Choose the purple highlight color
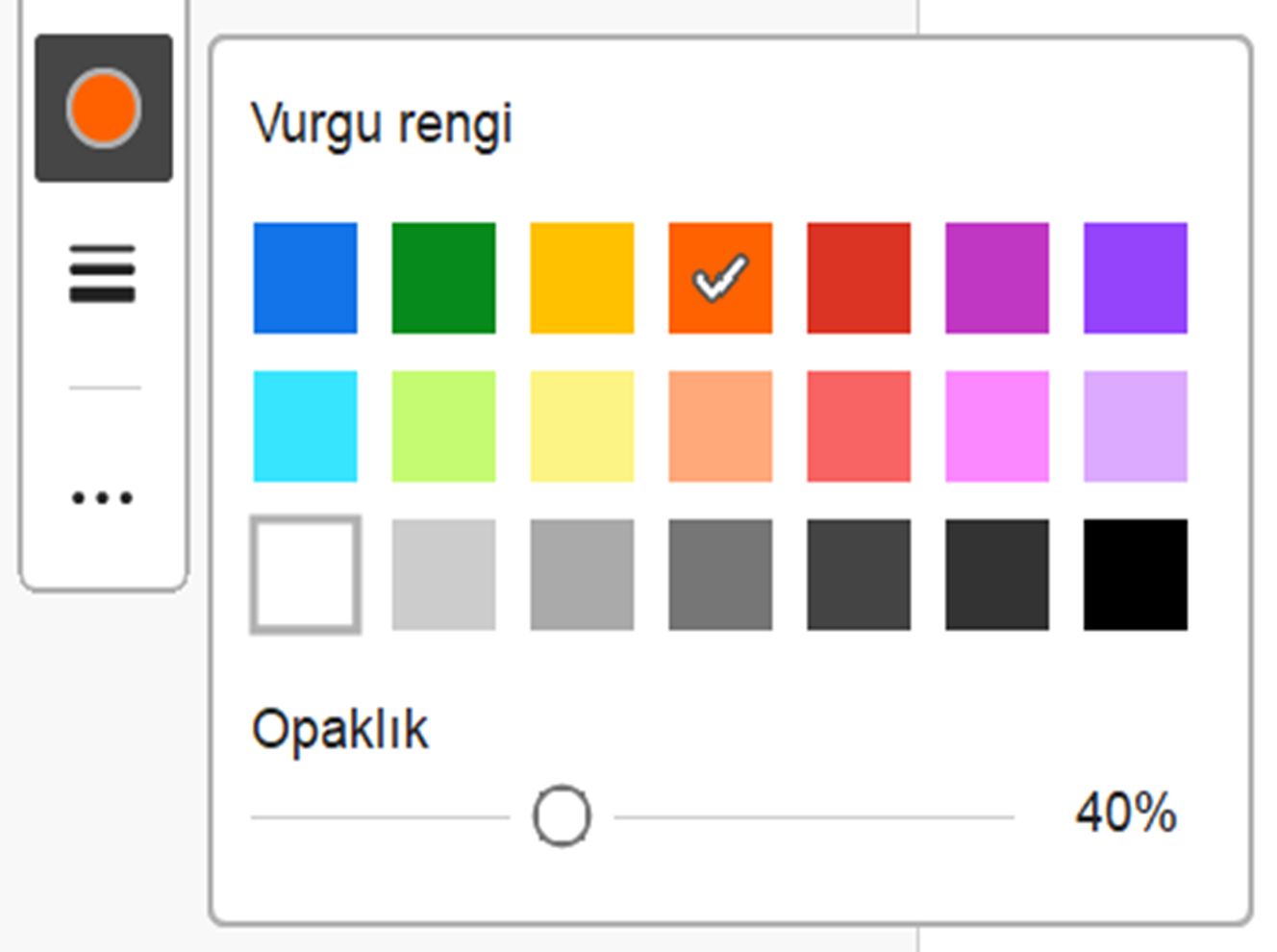 [x=1135, y=277]
